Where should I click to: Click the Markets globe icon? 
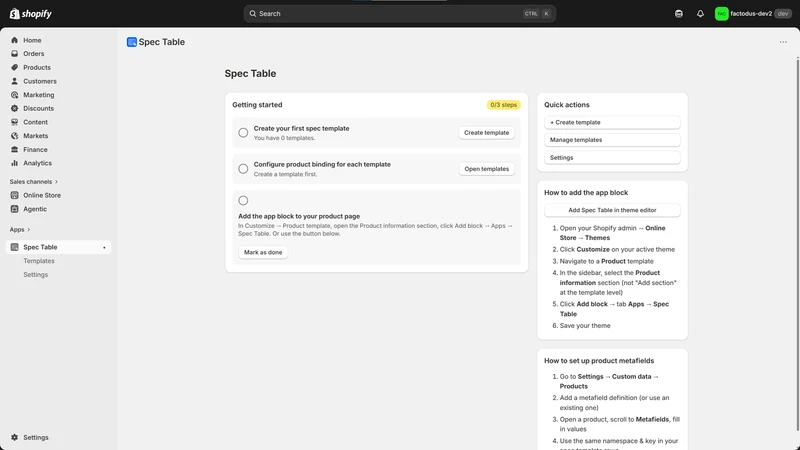pyautogui.click(x=14, y=136)
